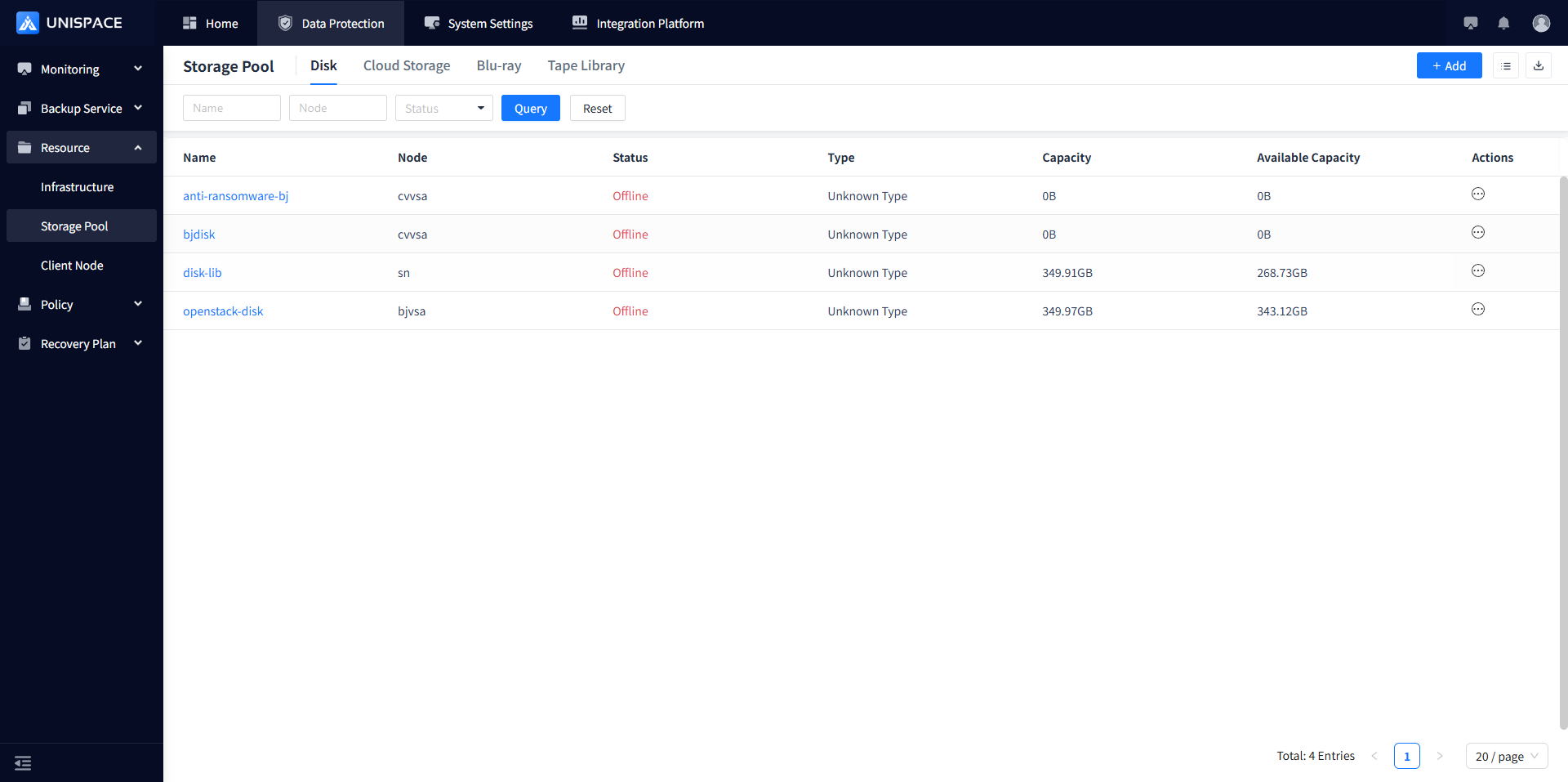Open the bjdisk storage pool link
The height and width of the screenshot is (782, 1568).
198,235
